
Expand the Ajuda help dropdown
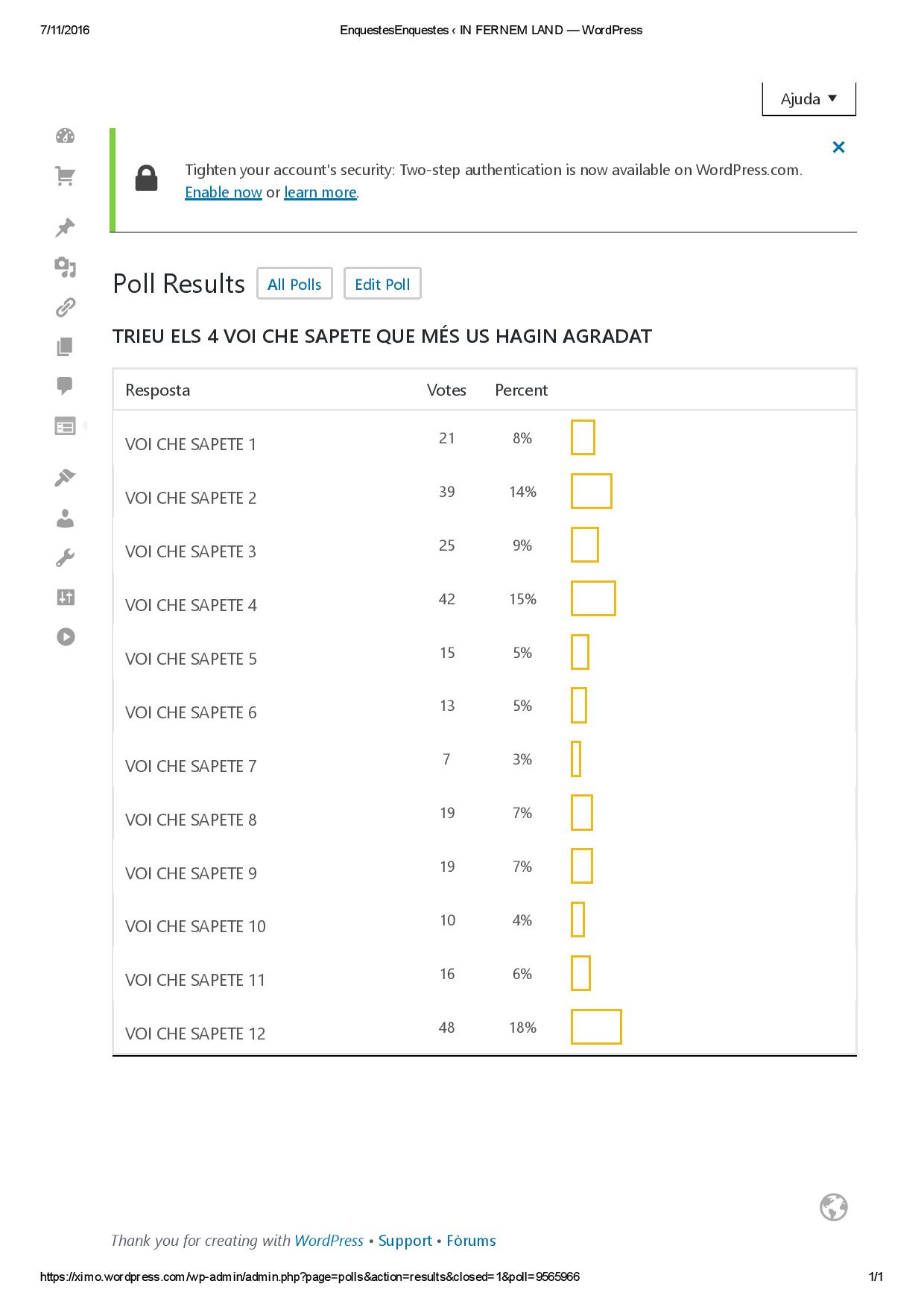coord(808,99)
